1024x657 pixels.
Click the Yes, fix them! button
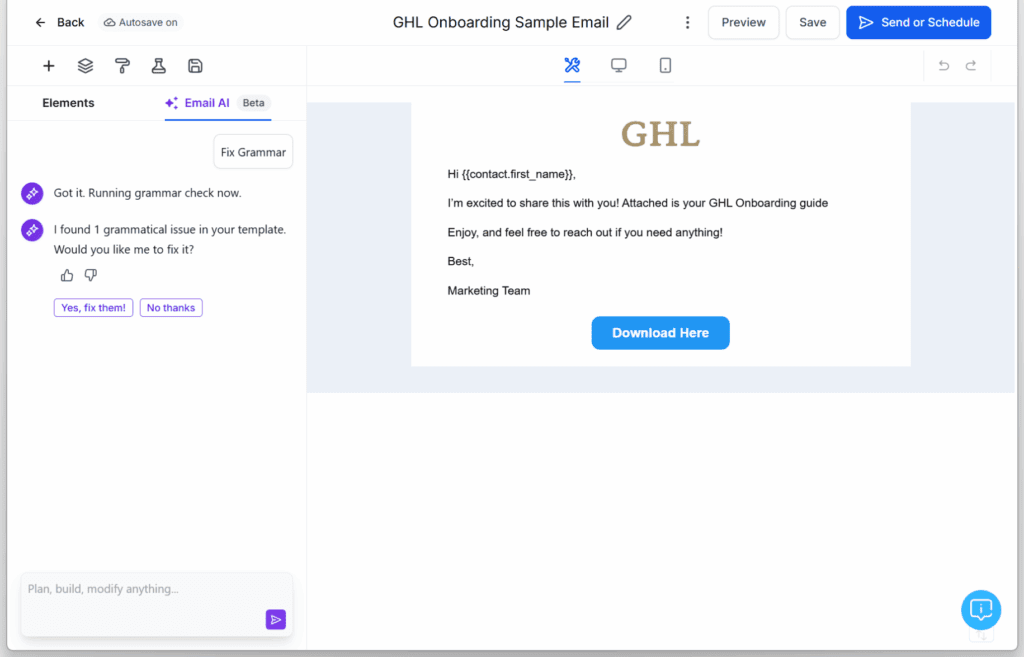93,307
